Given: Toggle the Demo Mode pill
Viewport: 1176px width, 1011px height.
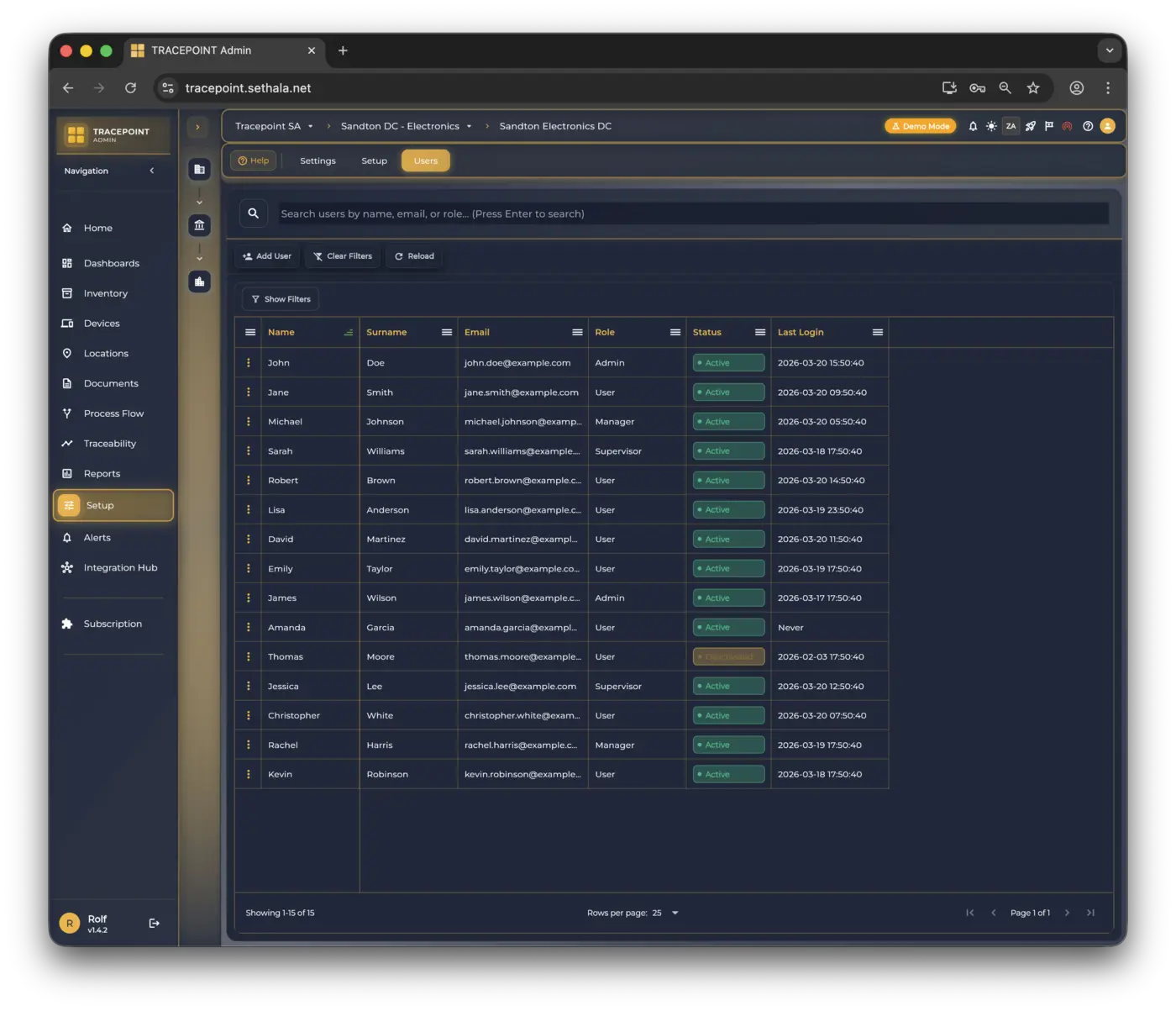Looking at the screenshot, I should click(x=920, y=126).
